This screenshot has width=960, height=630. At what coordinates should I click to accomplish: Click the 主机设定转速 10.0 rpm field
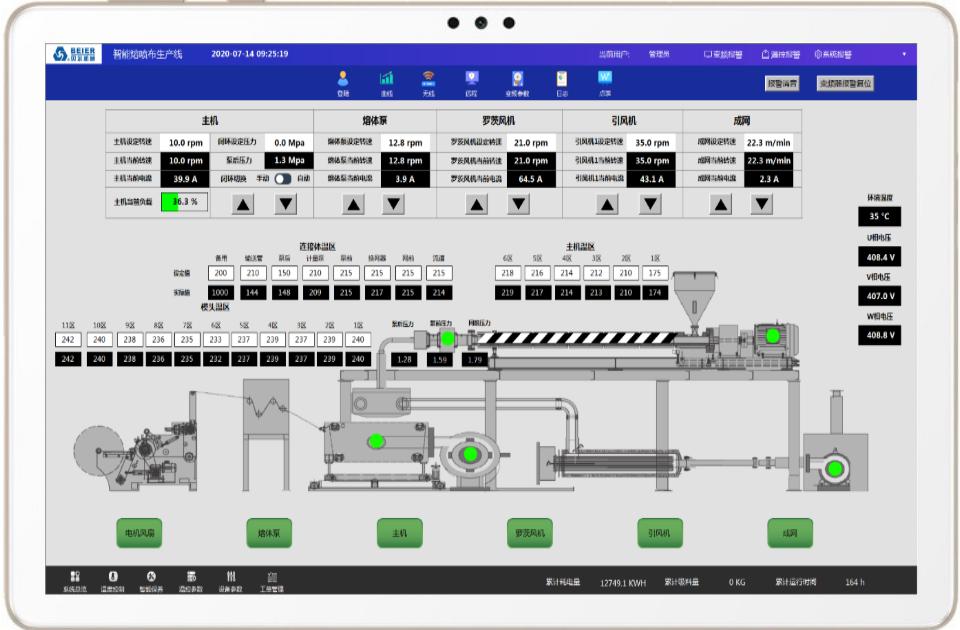click(184, 143)
